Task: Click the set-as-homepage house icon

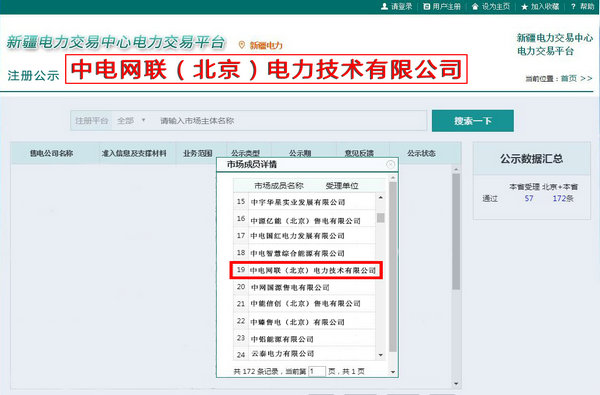Action: click(x=475, y=7)
